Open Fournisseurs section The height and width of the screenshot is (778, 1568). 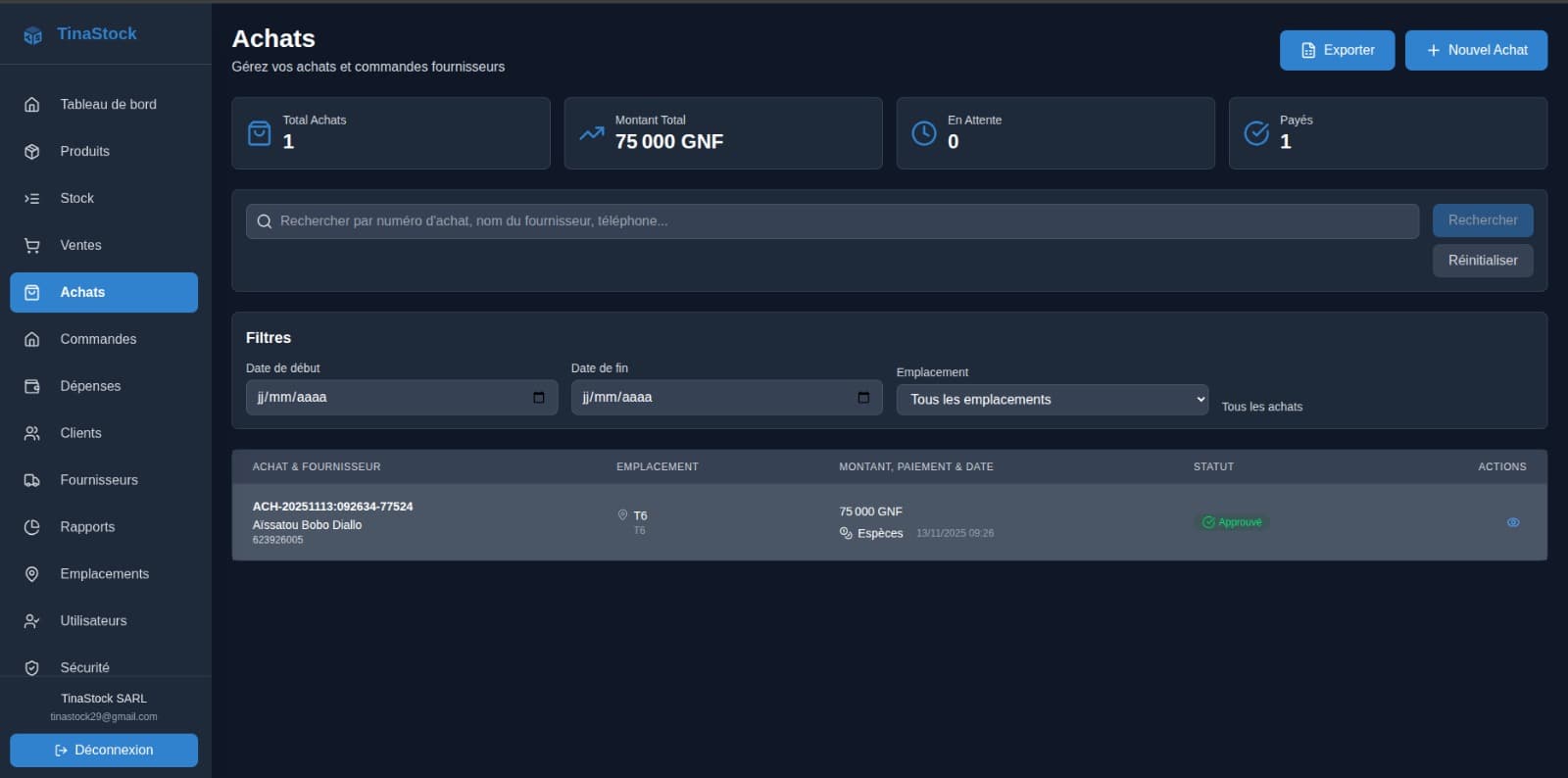pyautogui.click(x=104, y=480)
